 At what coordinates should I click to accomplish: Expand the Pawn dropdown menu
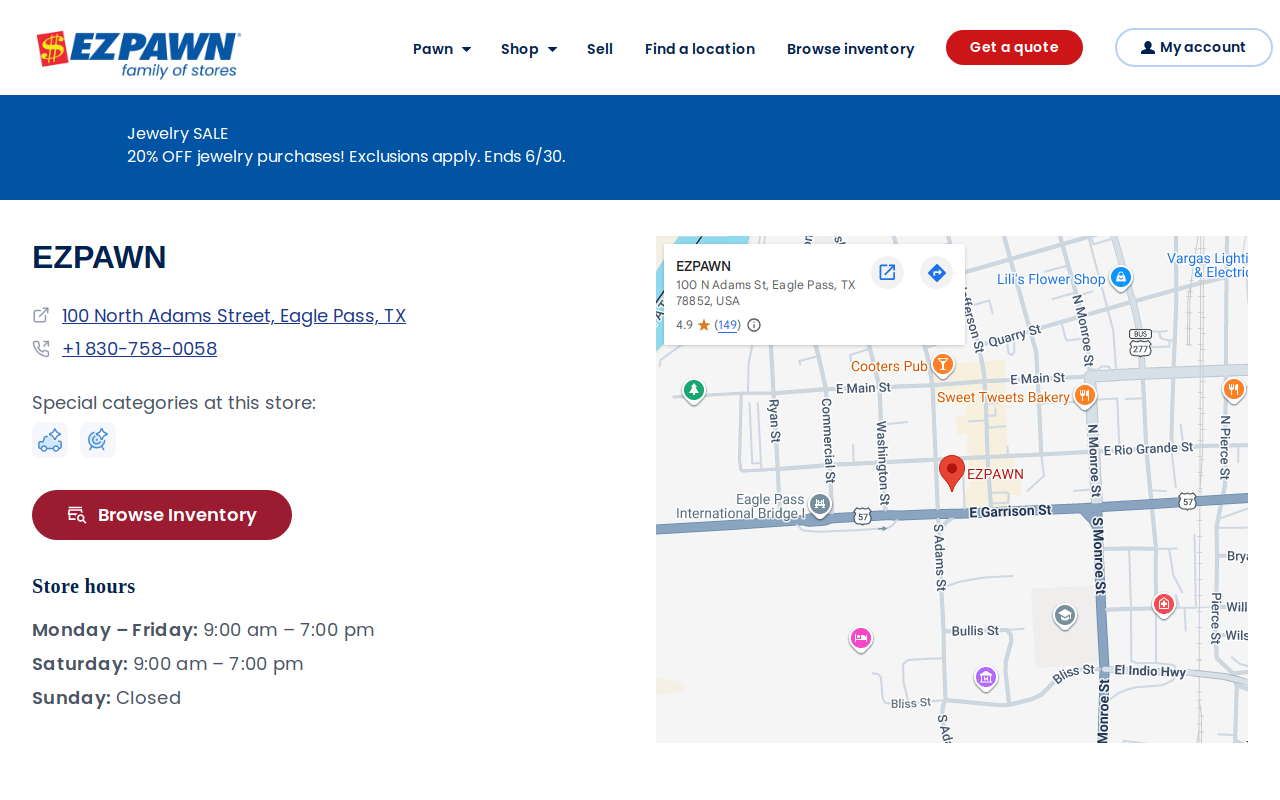tap(442, 49)
